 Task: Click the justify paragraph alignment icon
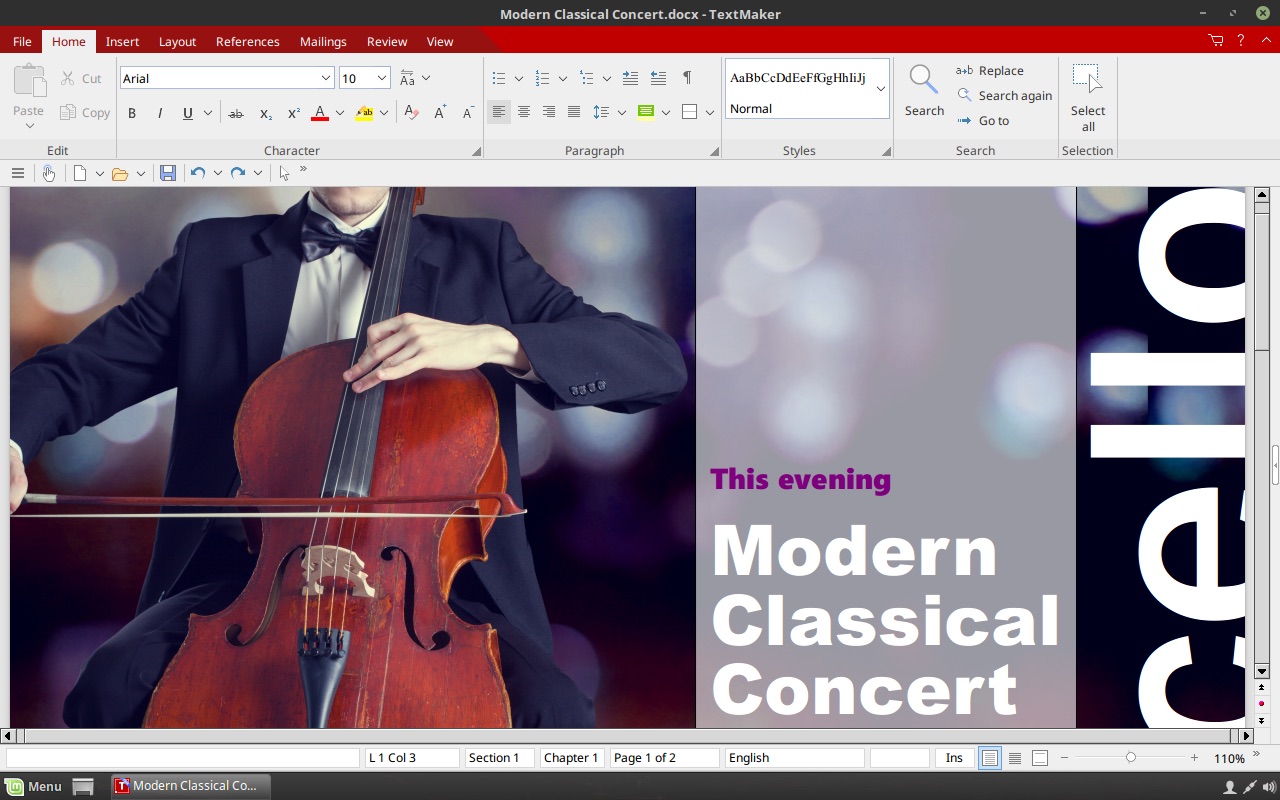point(574,112)
